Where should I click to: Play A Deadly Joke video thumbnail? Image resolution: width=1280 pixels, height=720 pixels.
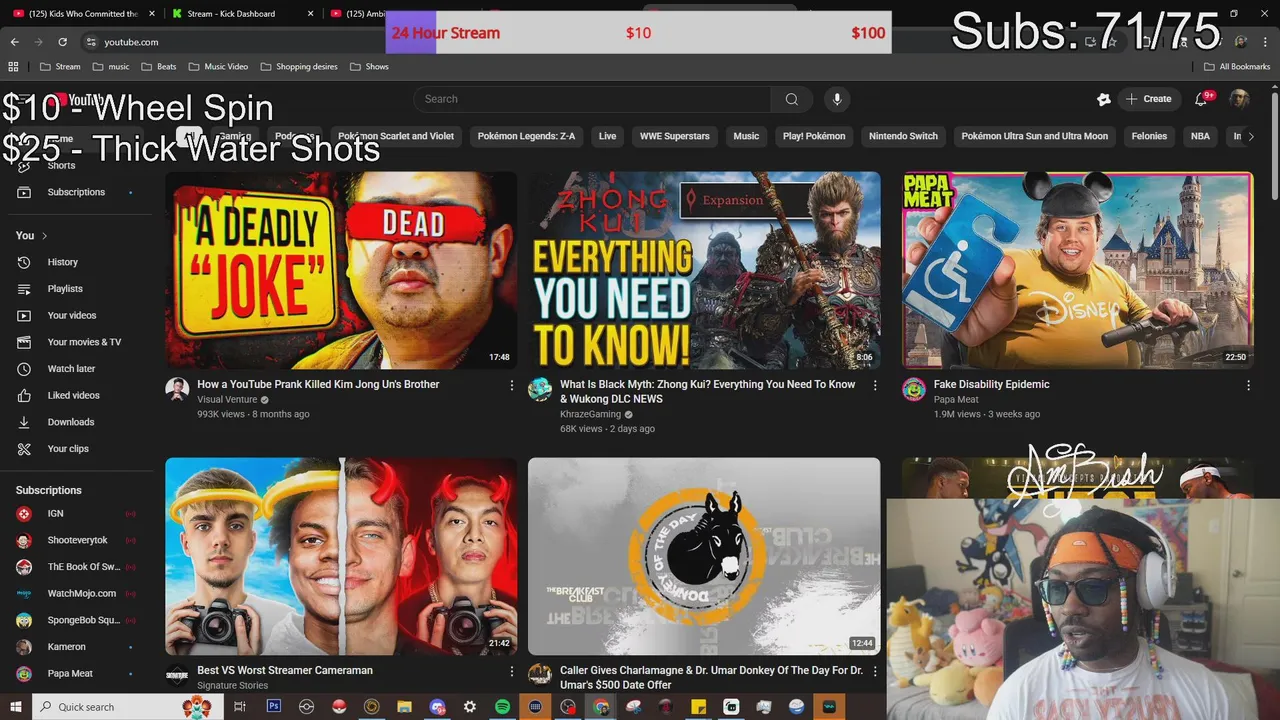pos(341,270)
